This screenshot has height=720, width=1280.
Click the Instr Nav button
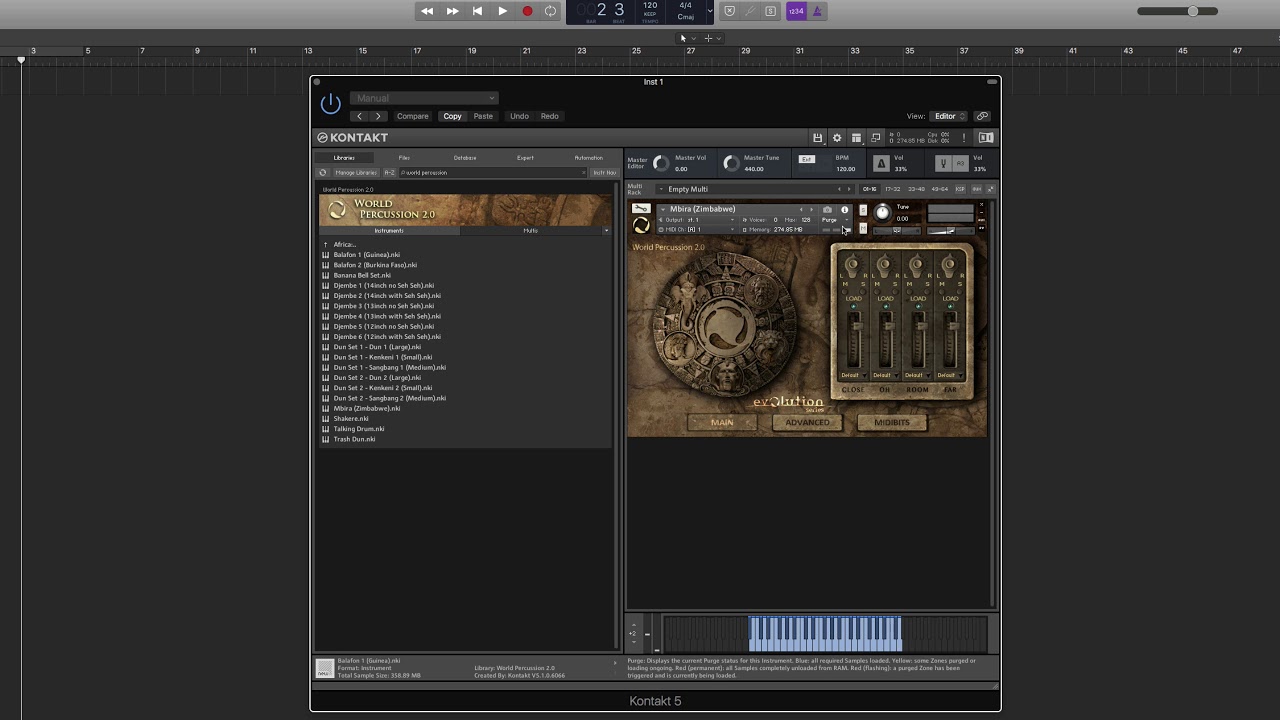tap(604, 173)
